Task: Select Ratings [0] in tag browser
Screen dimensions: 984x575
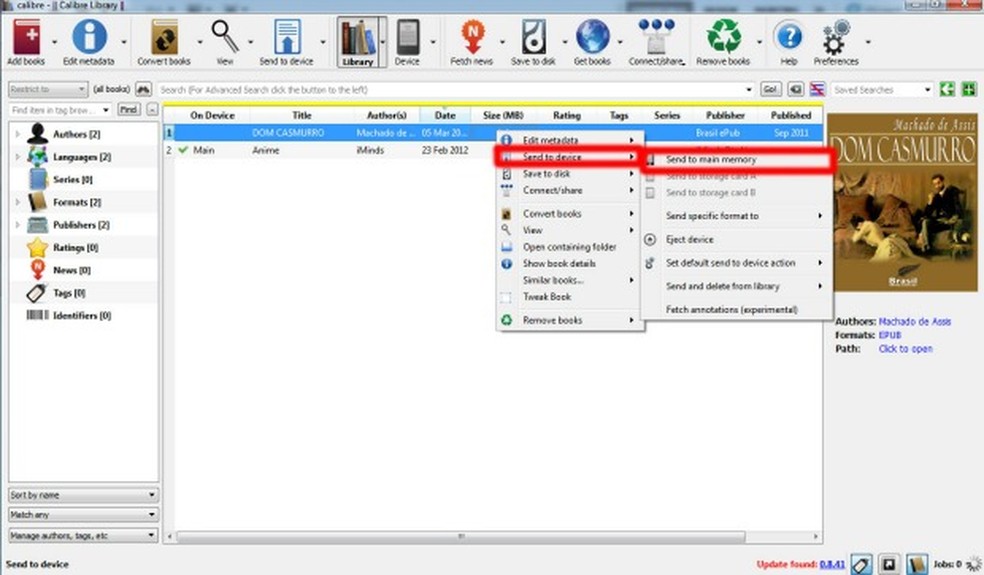Action: point(75,247)
